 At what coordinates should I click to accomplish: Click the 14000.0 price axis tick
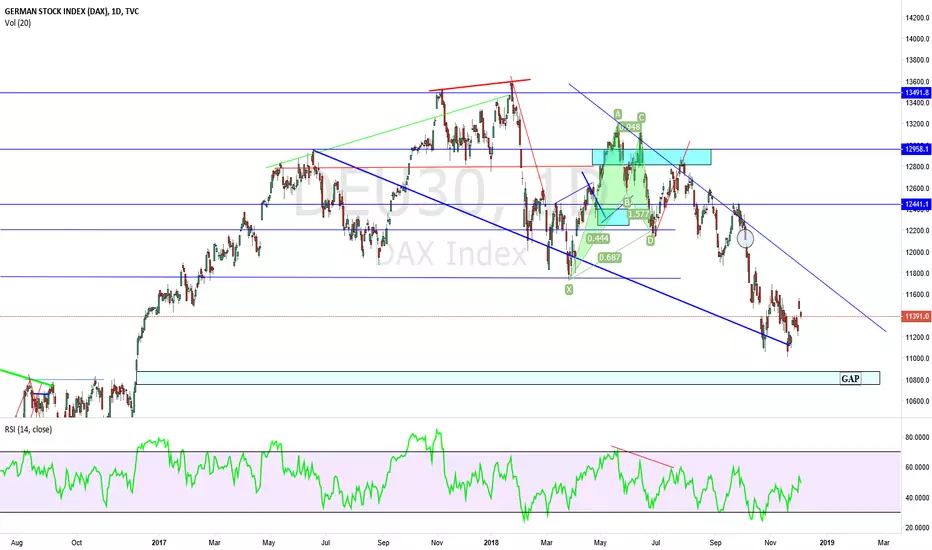(917, 39)
